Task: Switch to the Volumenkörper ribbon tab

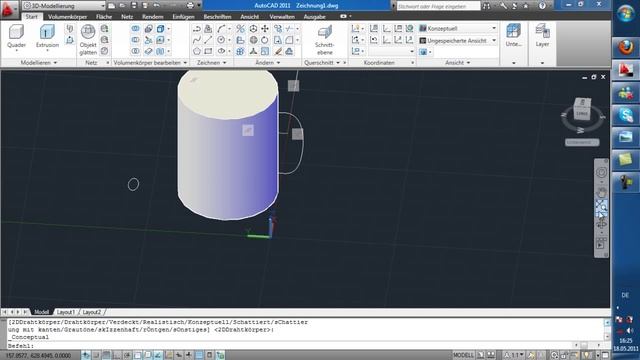Action: tap(68, 17)
